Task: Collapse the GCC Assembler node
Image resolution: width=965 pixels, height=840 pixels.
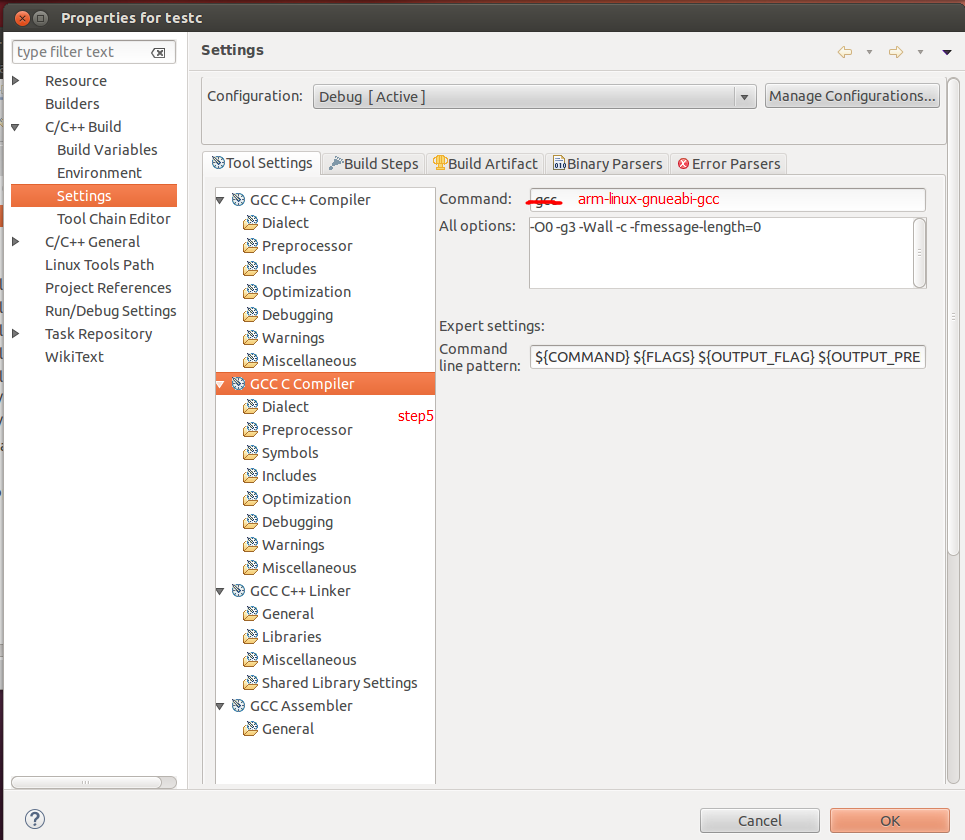Action: click(x=220, y=706)
